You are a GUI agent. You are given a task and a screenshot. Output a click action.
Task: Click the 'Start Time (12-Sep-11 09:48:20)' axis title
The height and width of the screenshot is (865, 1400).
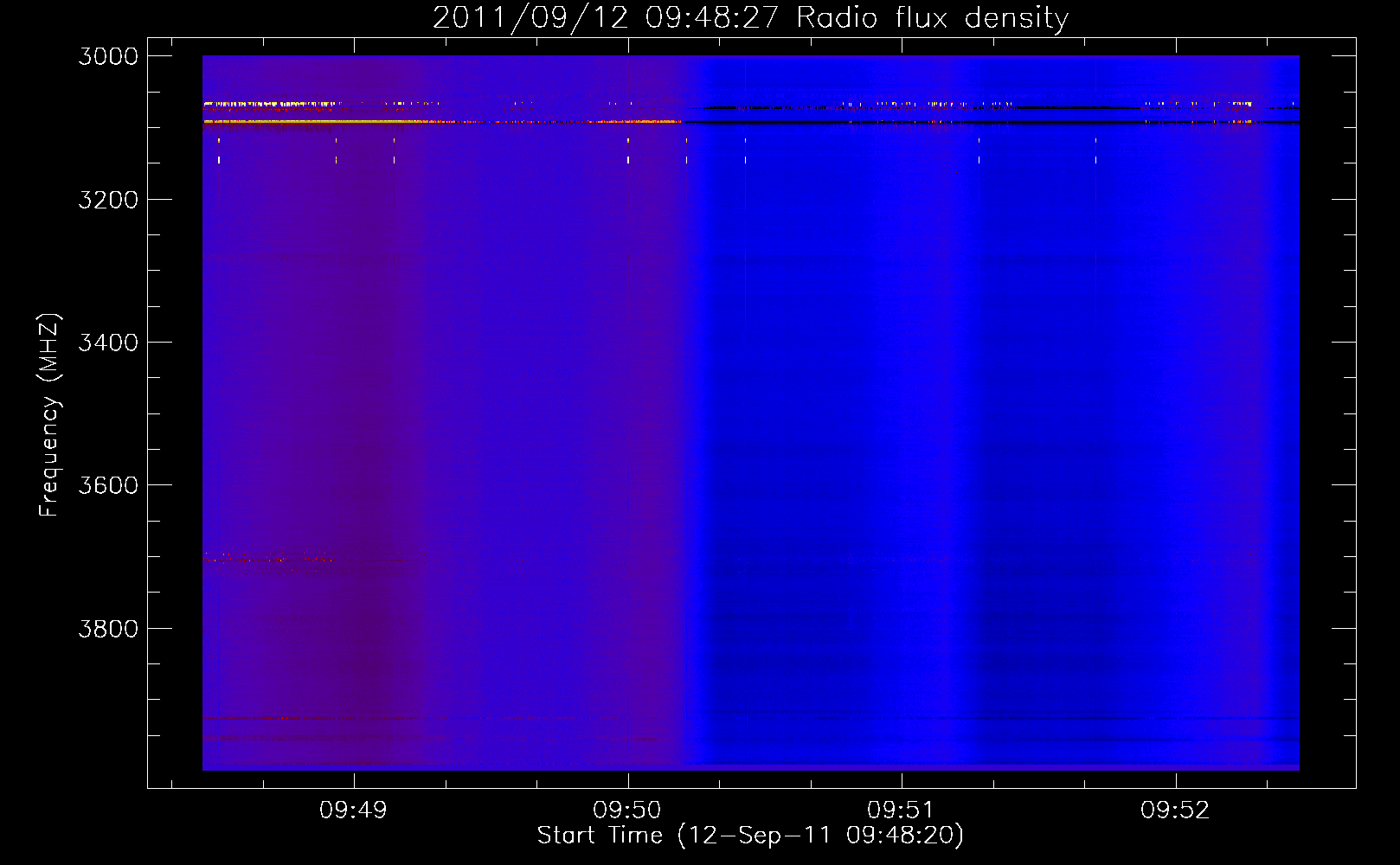pyautogui.click(x=750, y=836)
